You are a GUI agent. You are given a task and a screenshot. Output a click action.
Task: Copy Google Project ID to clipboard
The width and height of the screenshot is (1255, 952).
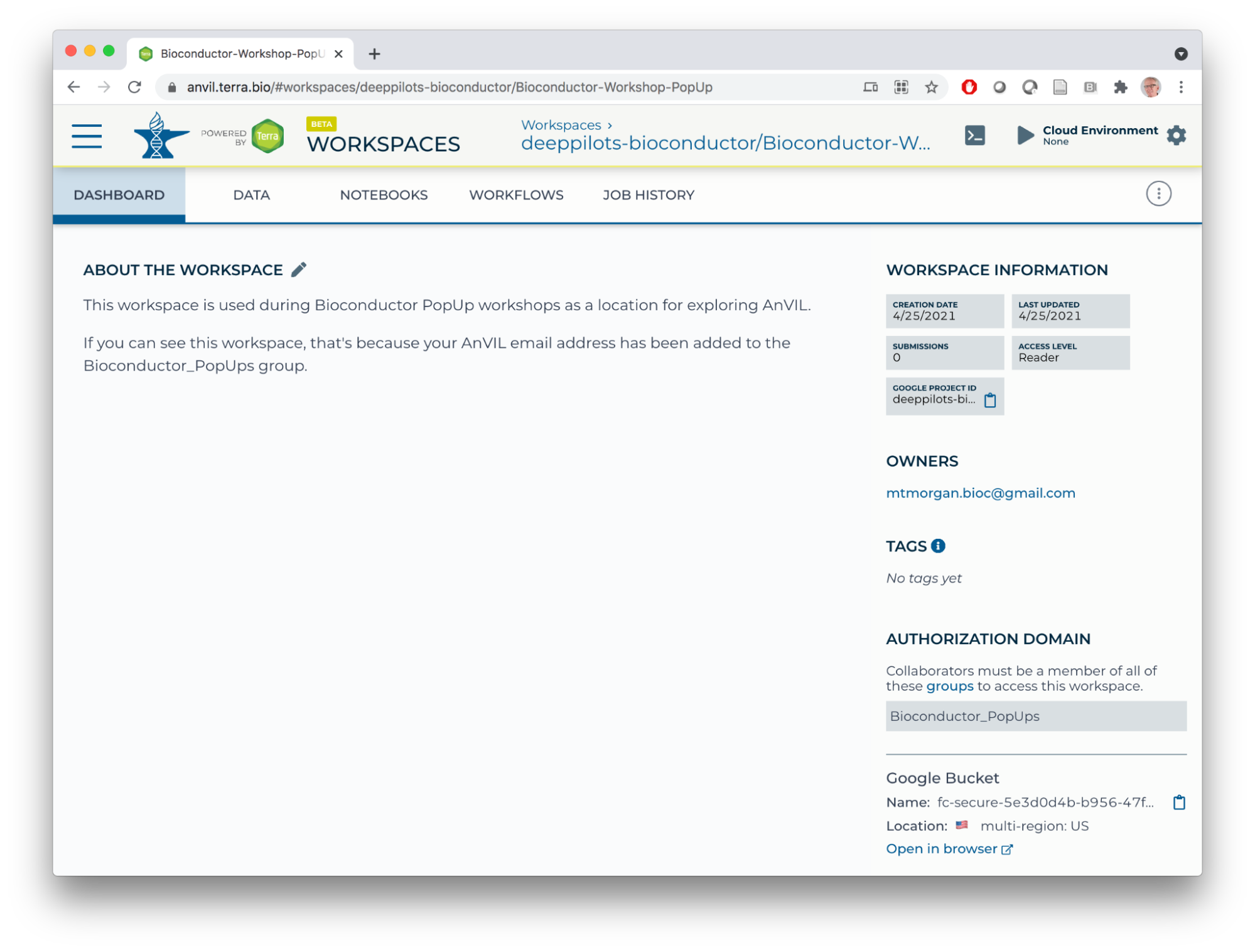990,400
